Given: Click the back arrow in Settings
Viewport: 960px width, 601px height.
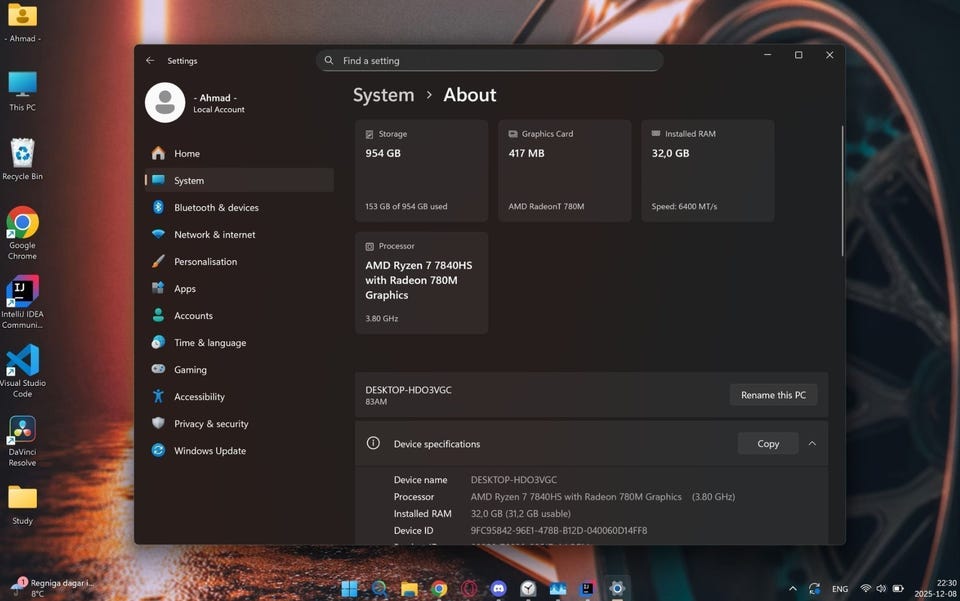Looking at the screenshot, I should coord(150,61).
